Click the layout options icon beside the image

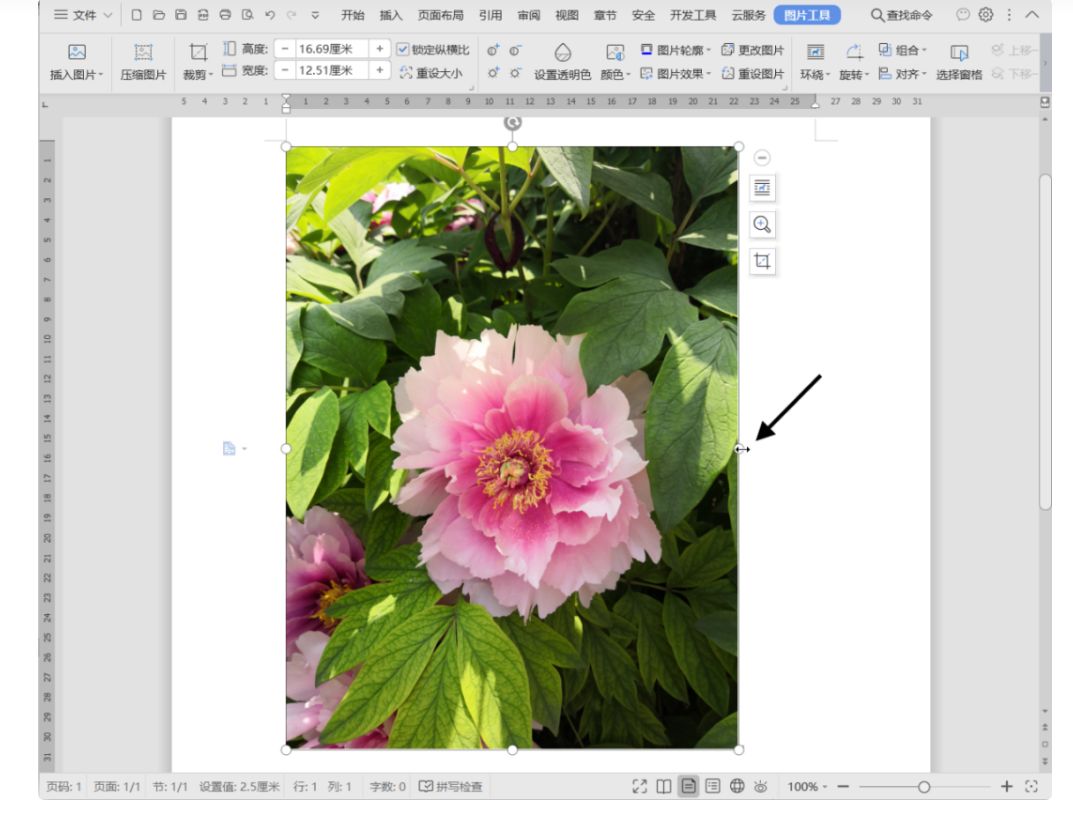pos(762,188)
